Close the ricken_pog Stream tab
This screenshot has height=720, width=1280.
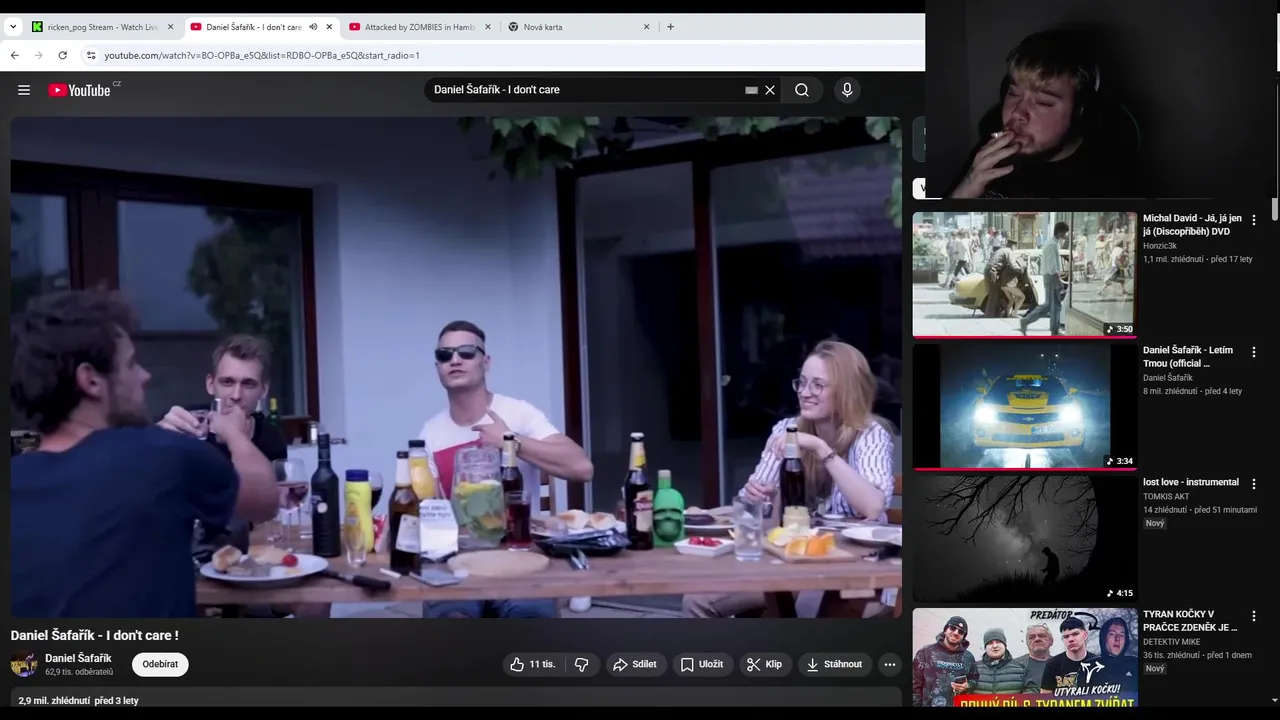coord(170,27)
